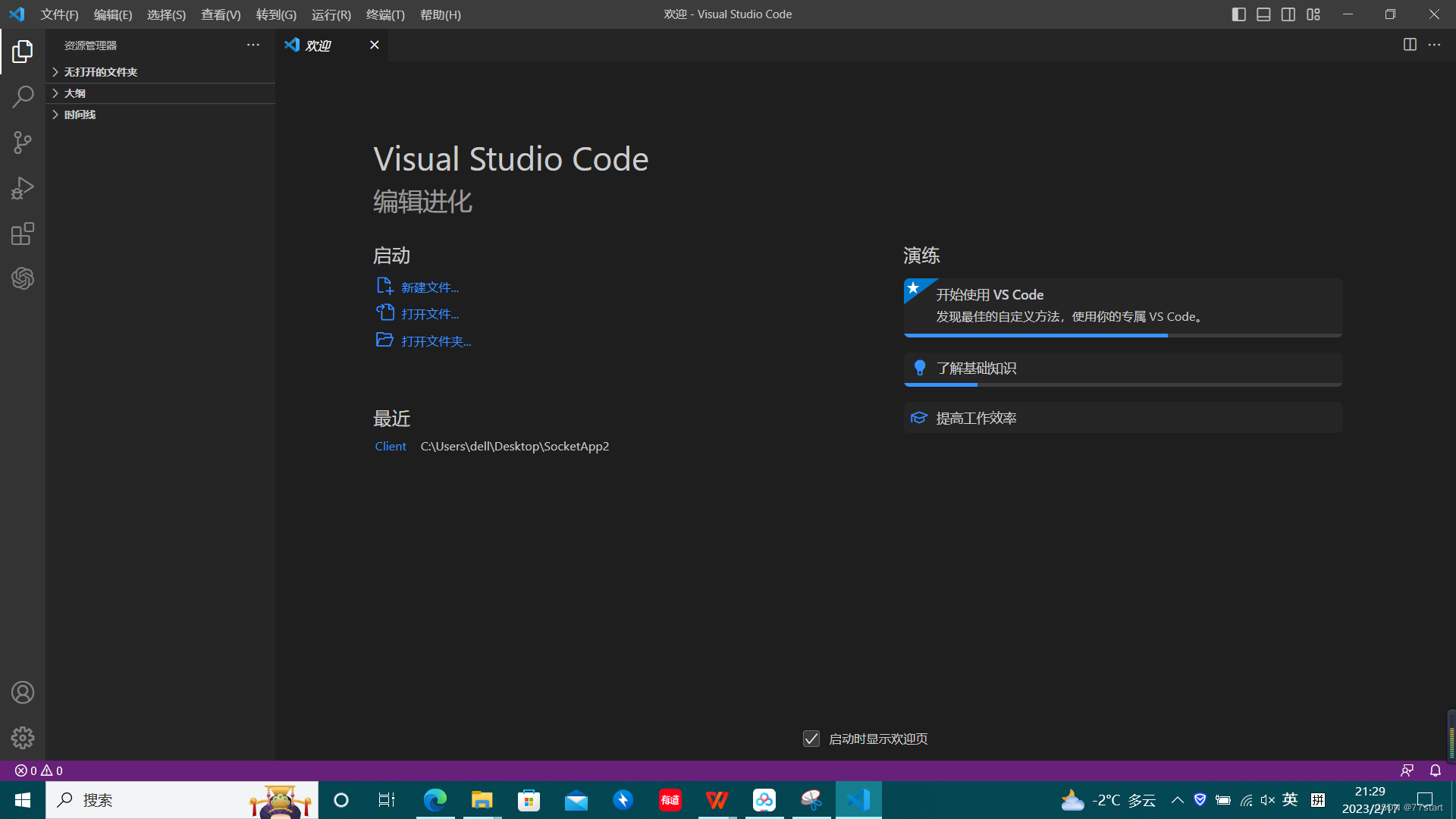This screenshot has width=1456, height=819.
Task: Open the ChatGPT extension icon in activity bar
Action: click(x=23, y=278)
